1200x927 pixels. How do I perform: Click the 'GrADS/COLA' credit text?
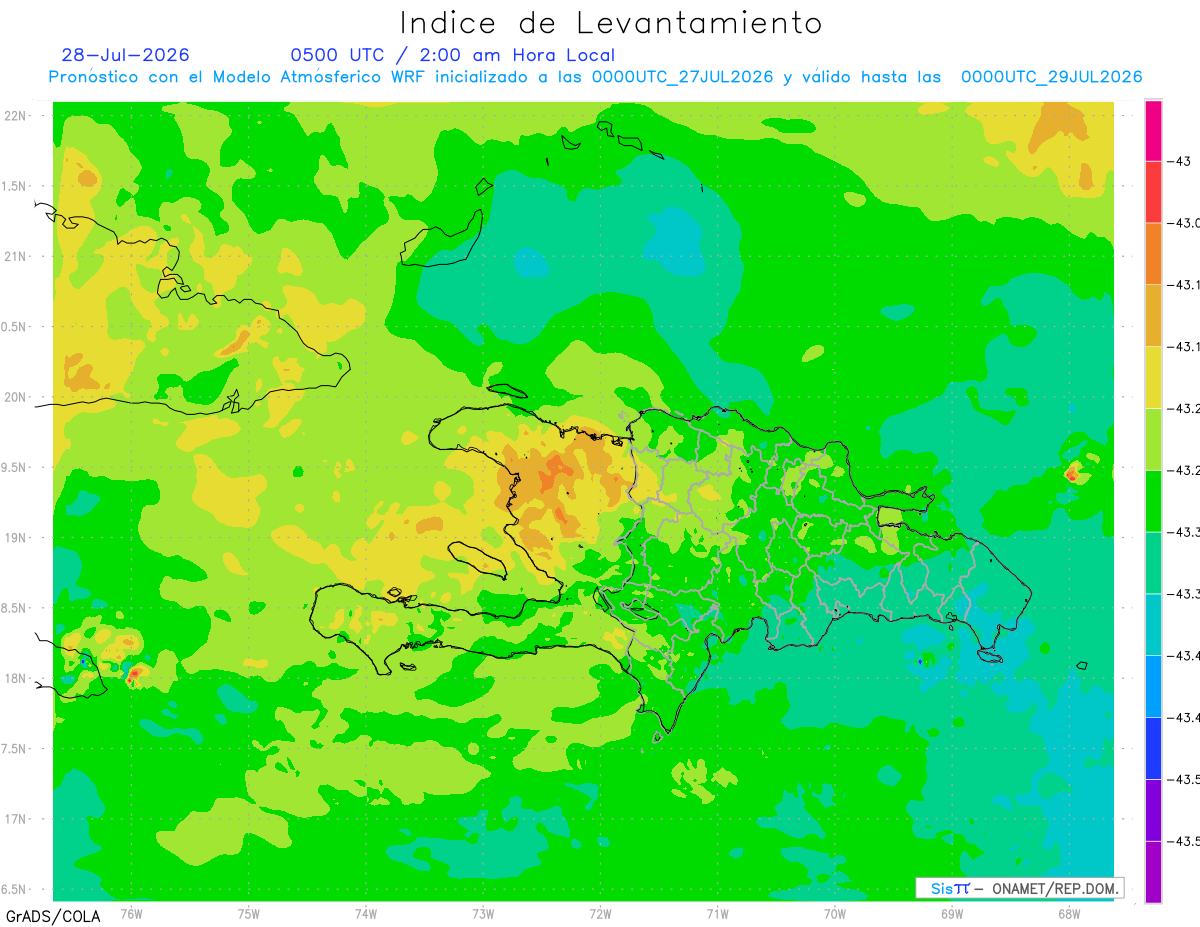point(53,916)
